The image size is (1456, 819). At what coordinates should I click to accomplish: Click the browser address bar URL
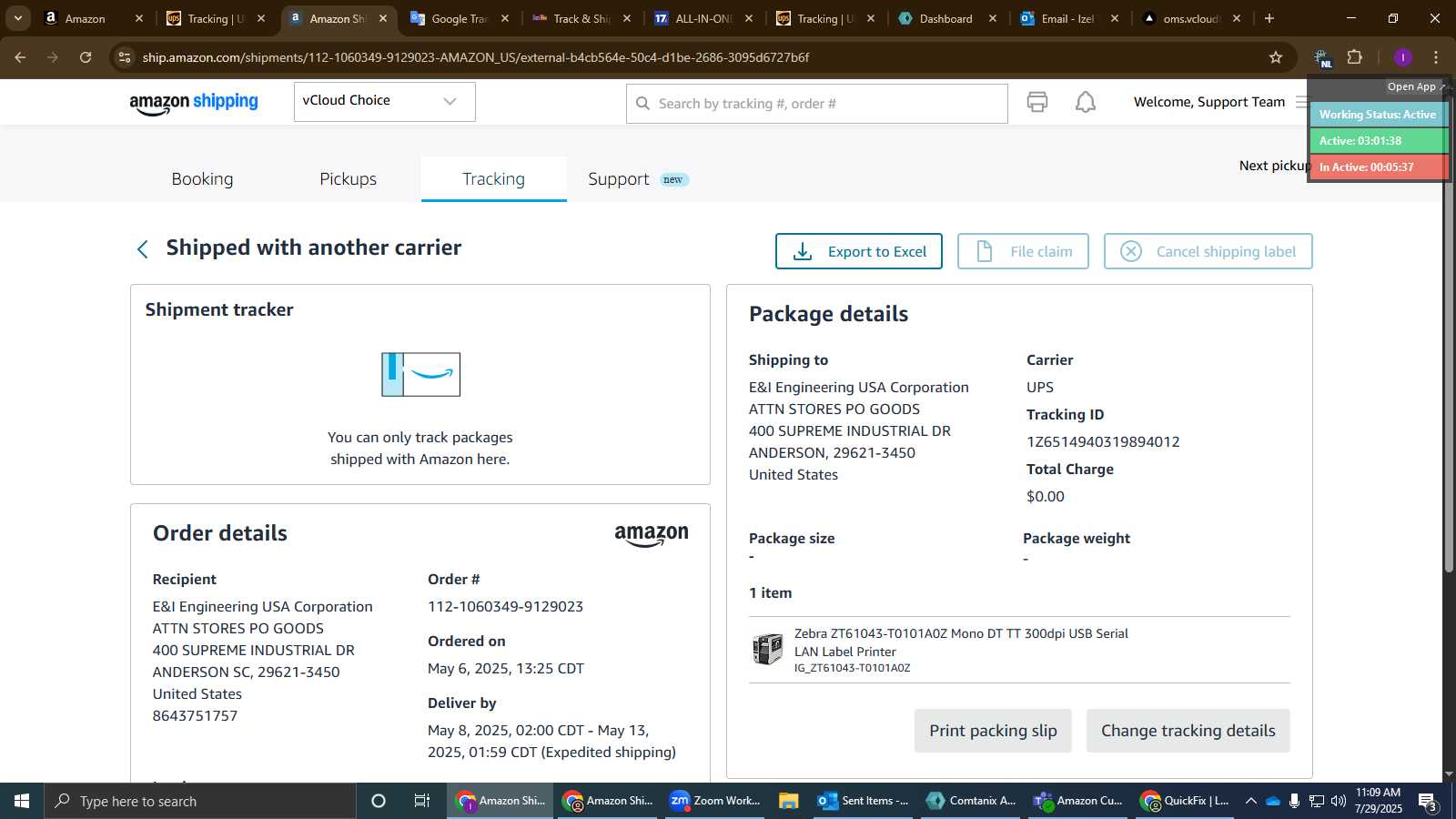(476, 57)
